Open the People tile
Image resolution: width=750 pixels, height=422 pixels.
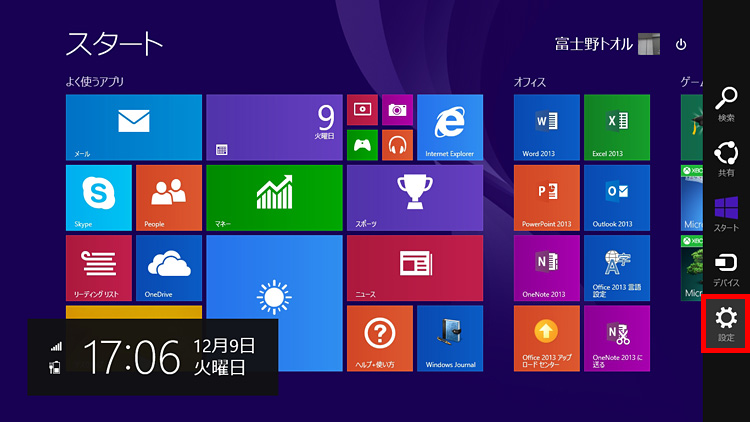pos(169,198)
